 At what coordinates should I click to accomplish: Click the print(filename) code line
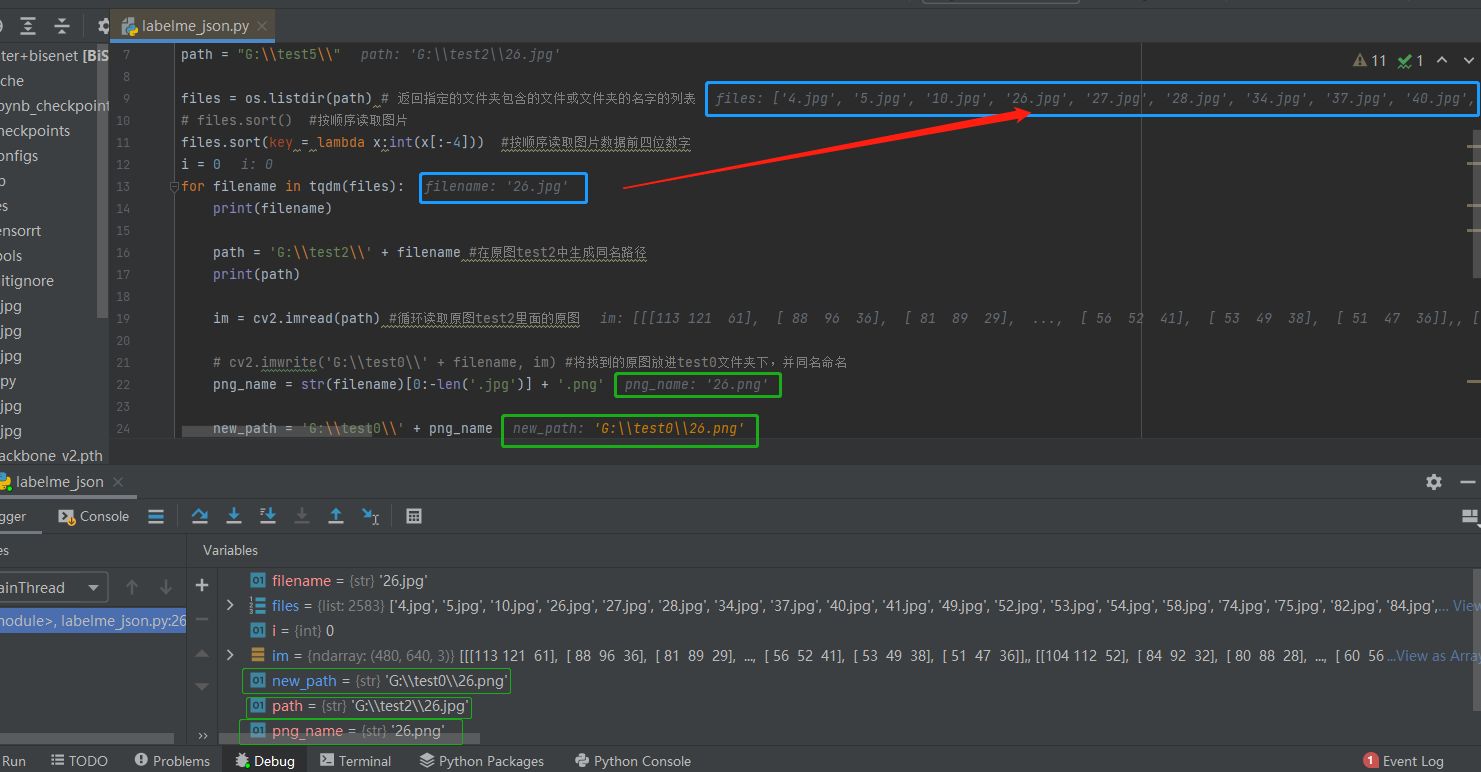[272, 208]
